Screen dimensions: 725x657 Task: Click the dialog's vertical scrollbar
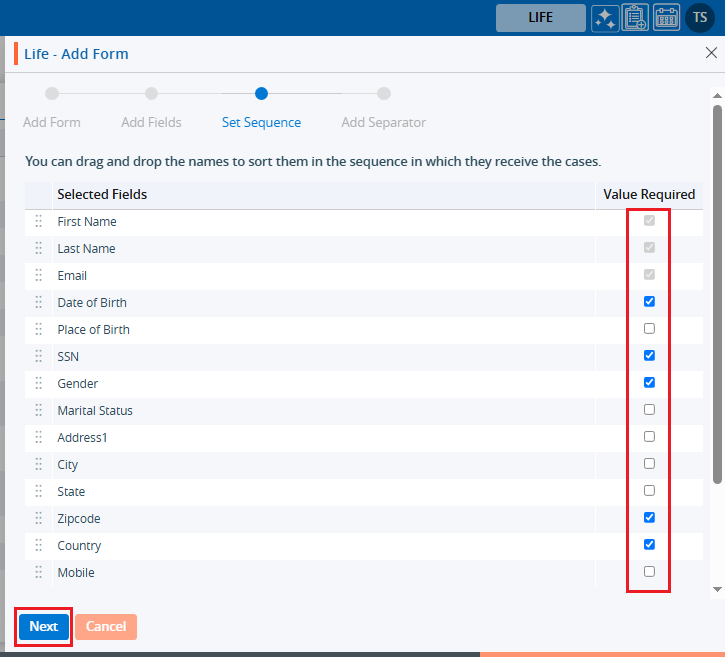tap(716, 300)
